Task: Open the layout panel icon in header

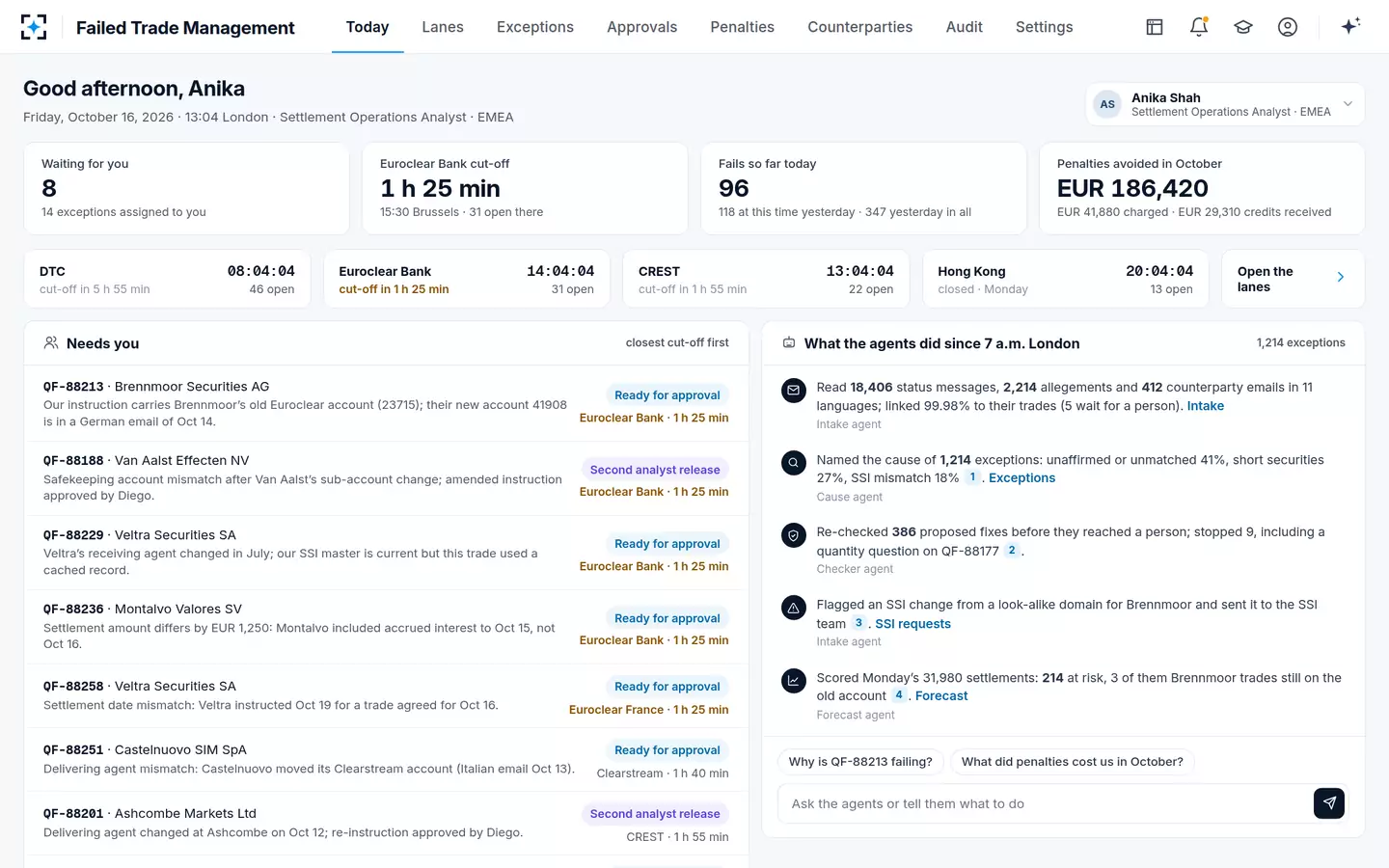Action: click(x=1155, y=27)
